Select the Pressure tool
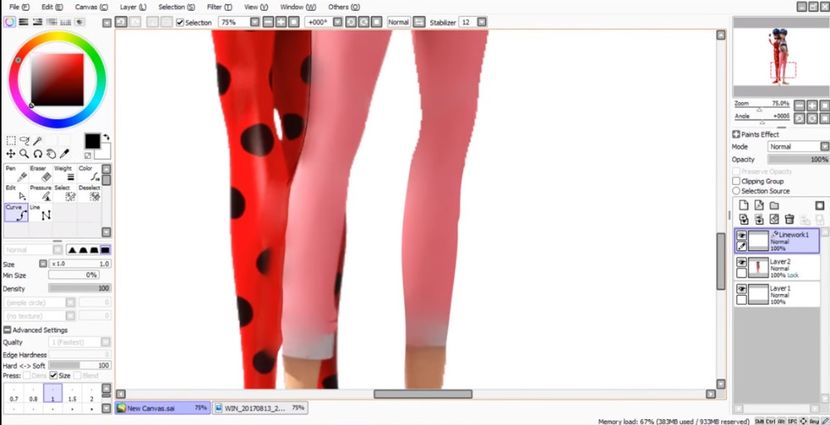 click(40, 193)
